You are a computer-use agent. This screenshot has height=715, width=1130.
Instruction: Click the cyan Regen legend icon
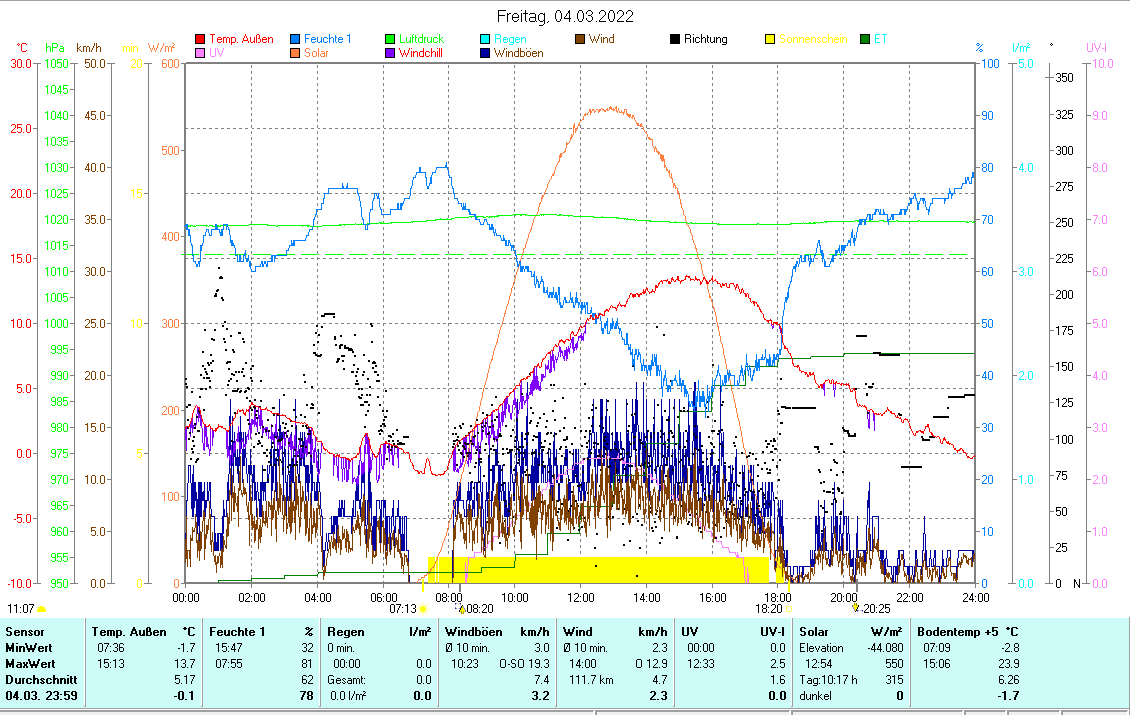pos(486,40)
